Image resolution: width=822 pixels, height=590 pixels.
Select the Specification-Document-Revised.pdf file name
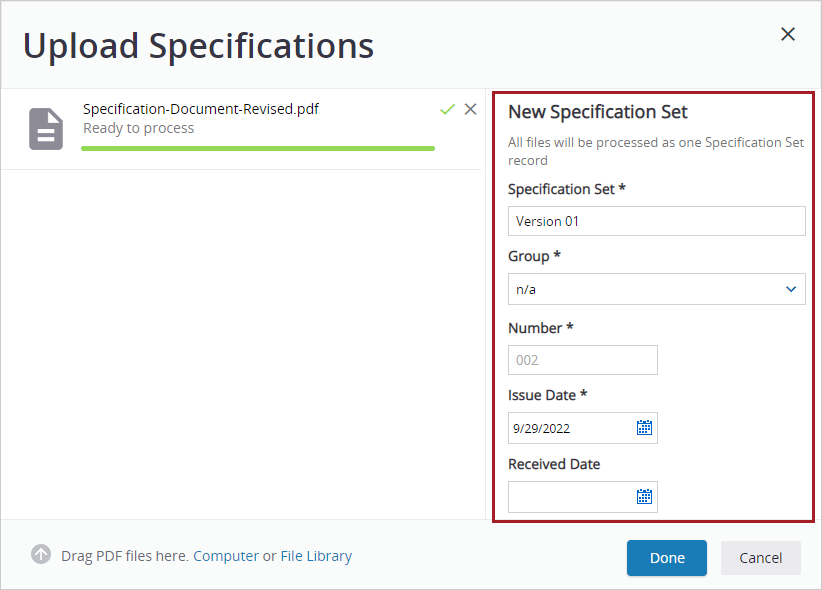click(198, 108)
